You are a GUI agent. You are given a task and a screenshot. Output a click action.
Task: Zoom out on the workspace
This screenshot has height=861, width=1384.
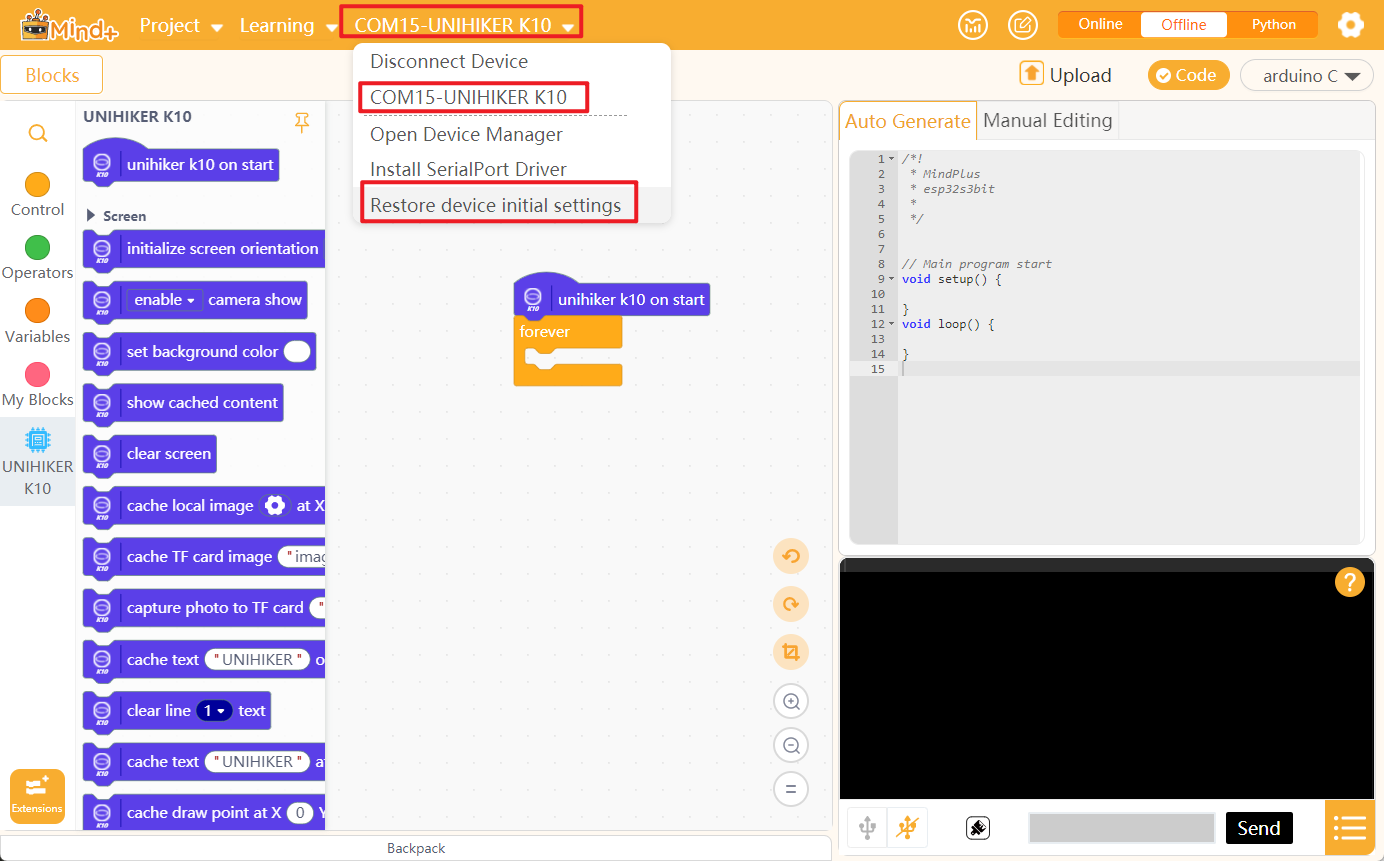[x=791, y=745]
